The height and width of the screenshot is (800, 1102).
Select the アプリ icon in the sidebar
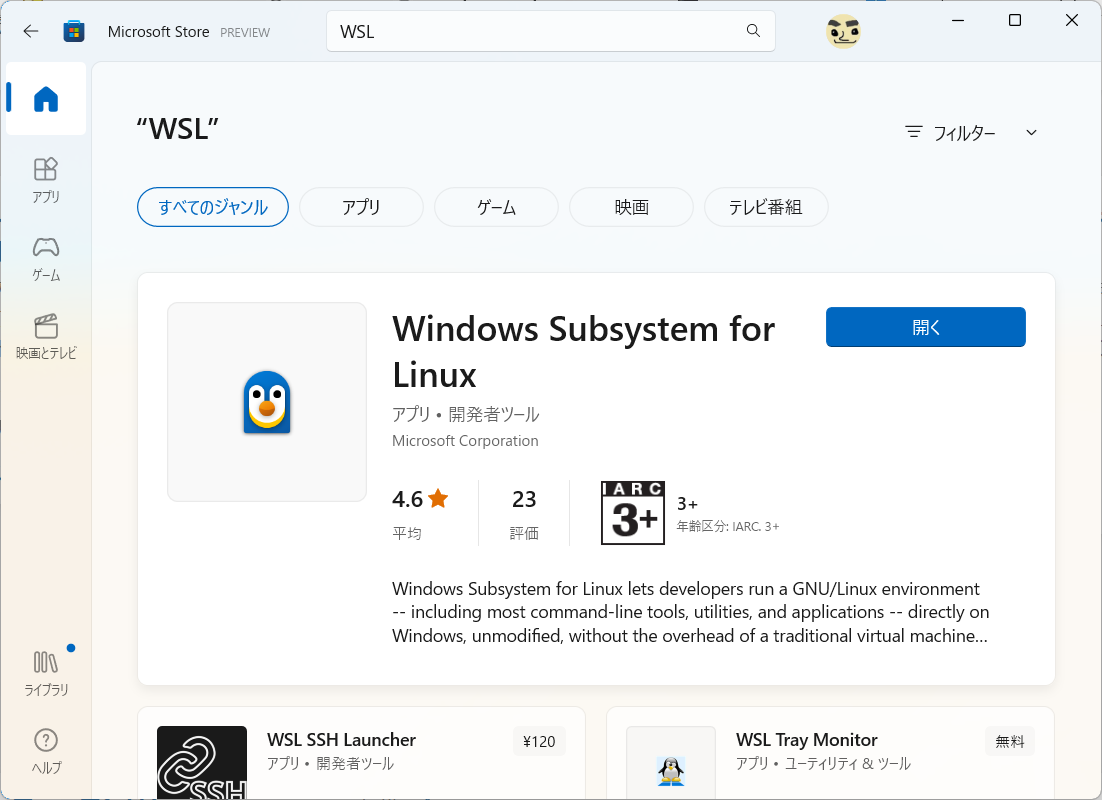[x=45, y=180]
